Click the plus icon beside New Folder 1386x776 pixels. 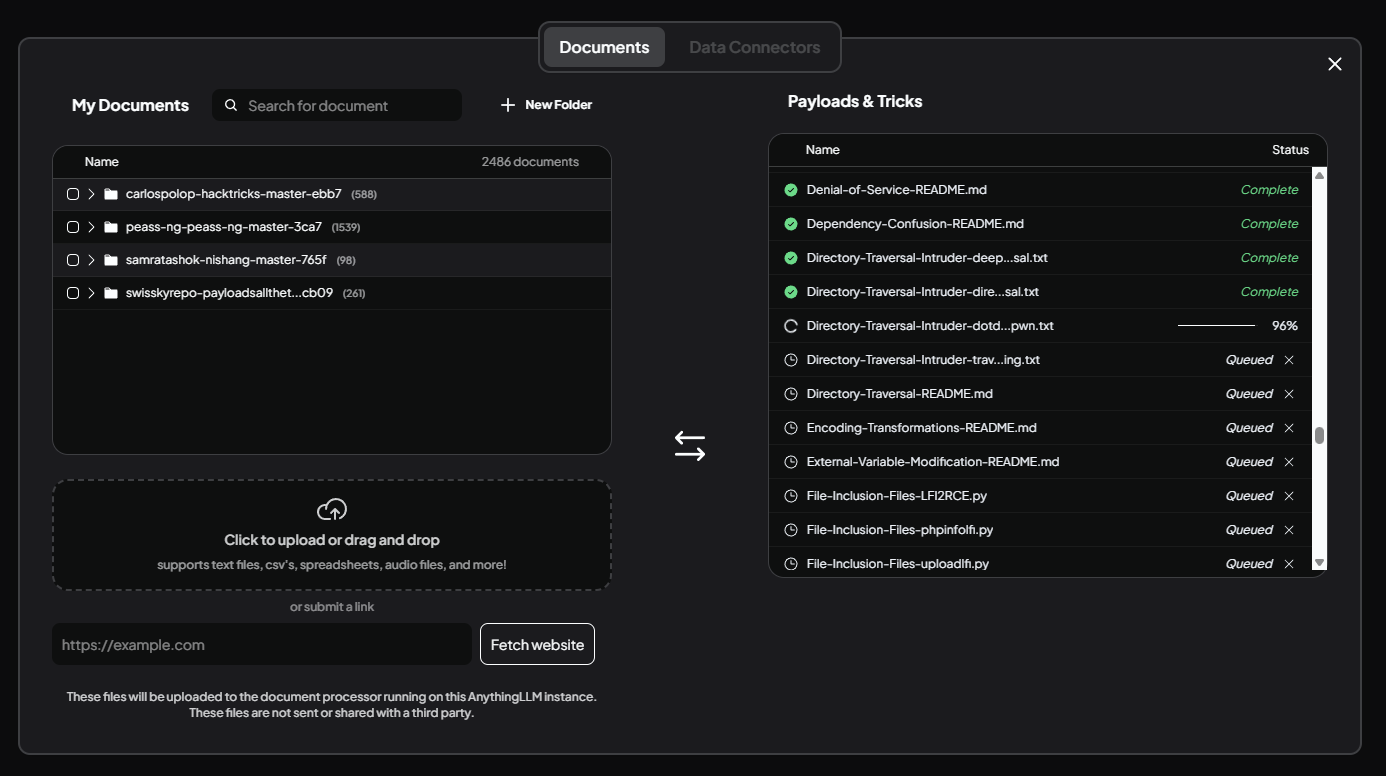[x=508, y=105]
